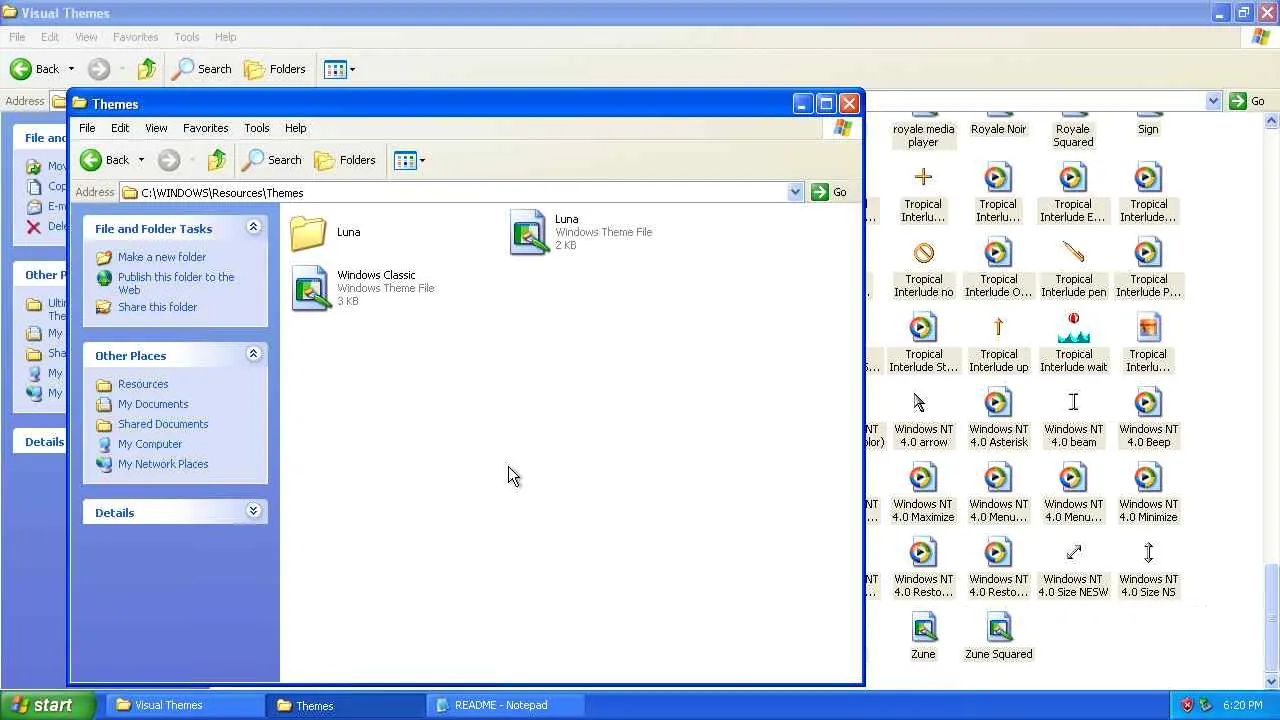Open My Documents link in Themes window
Screen dimensions: 1280x720
coord(153,404)
